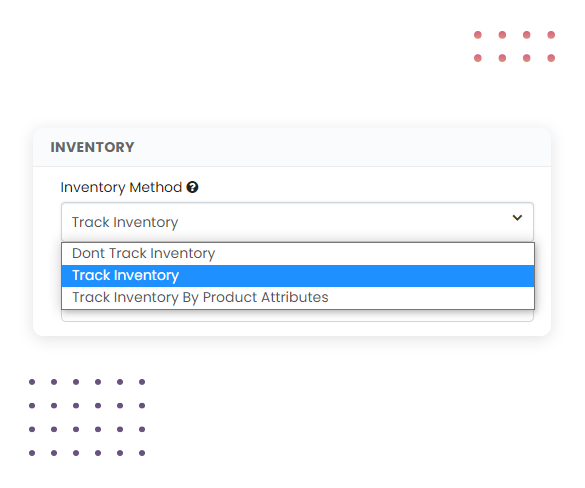This screenshot has width=585, height=488.
Task: Click the "Track Inventory" text in the select box
Action: coord(125,222)
